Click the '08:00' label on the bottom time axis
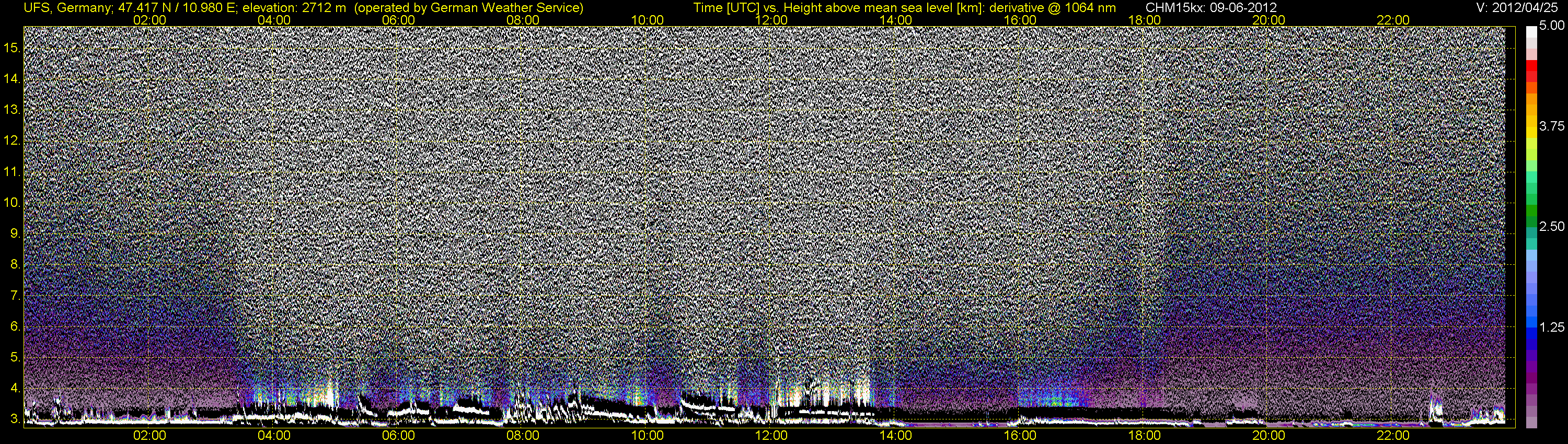The height and width of the screenshot is (444, 1568). pyautogui.click(x=523, y=436)
